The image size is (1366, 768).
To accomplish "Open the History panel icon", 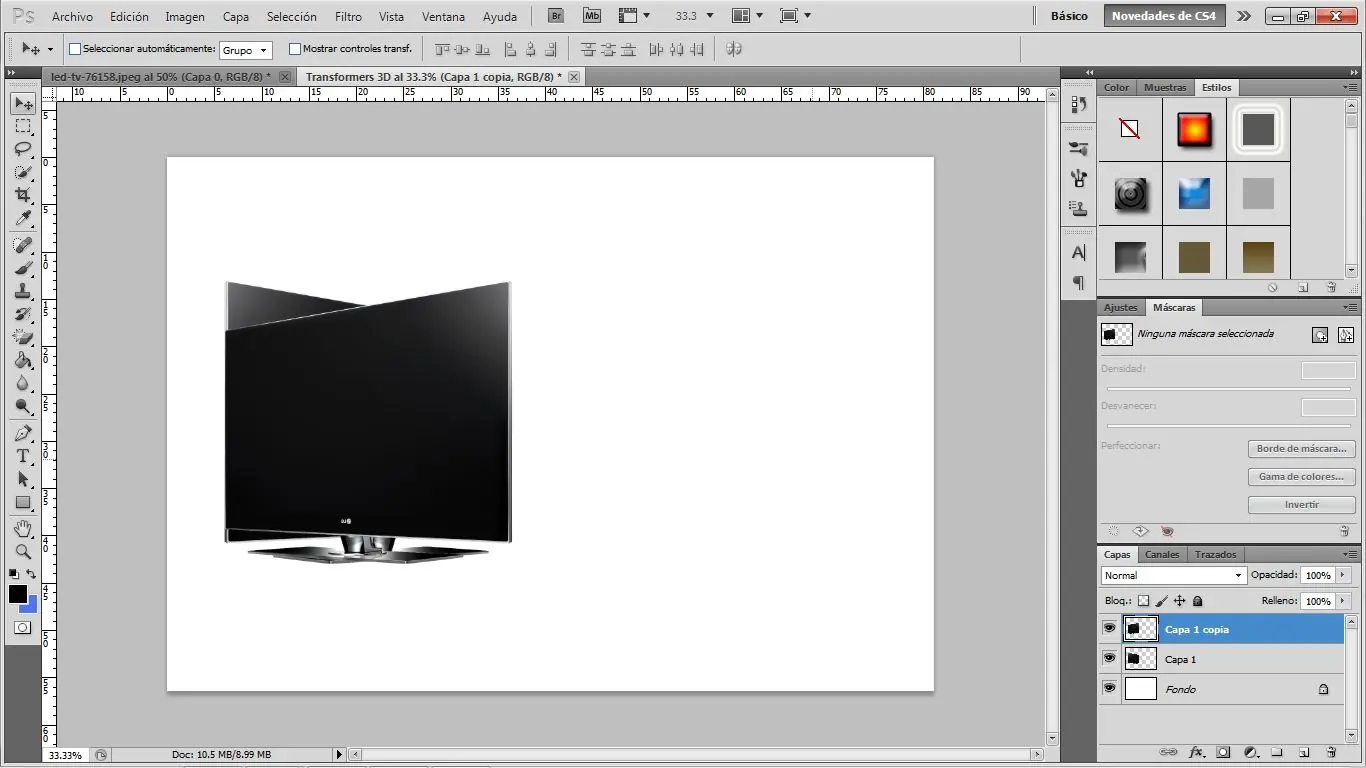I will tap(1078, 104).
